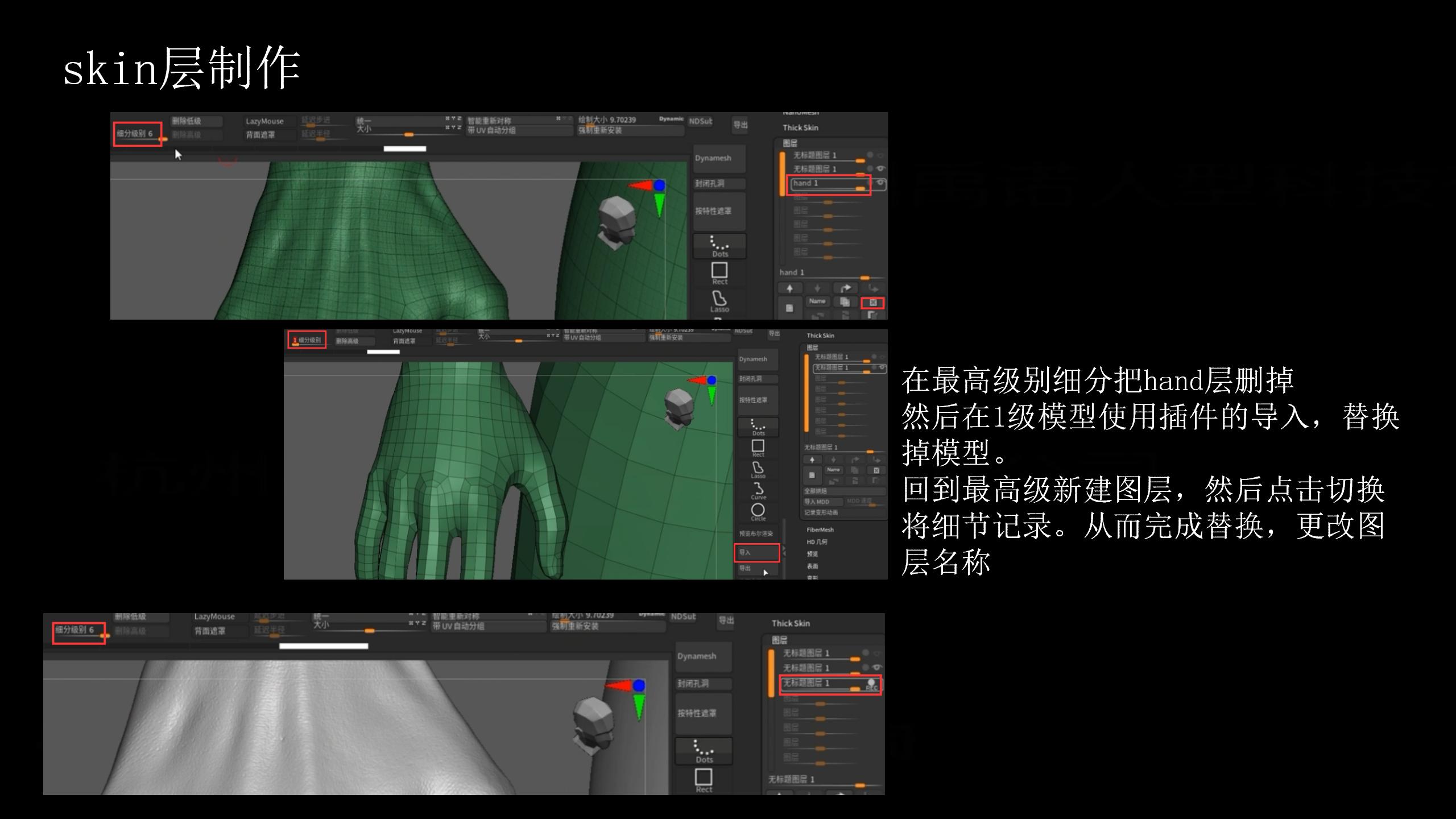This screenshot has width=1456, height=819.
Task: Click 封闭孔洞 in top screenshot
Action: point(719,184)
